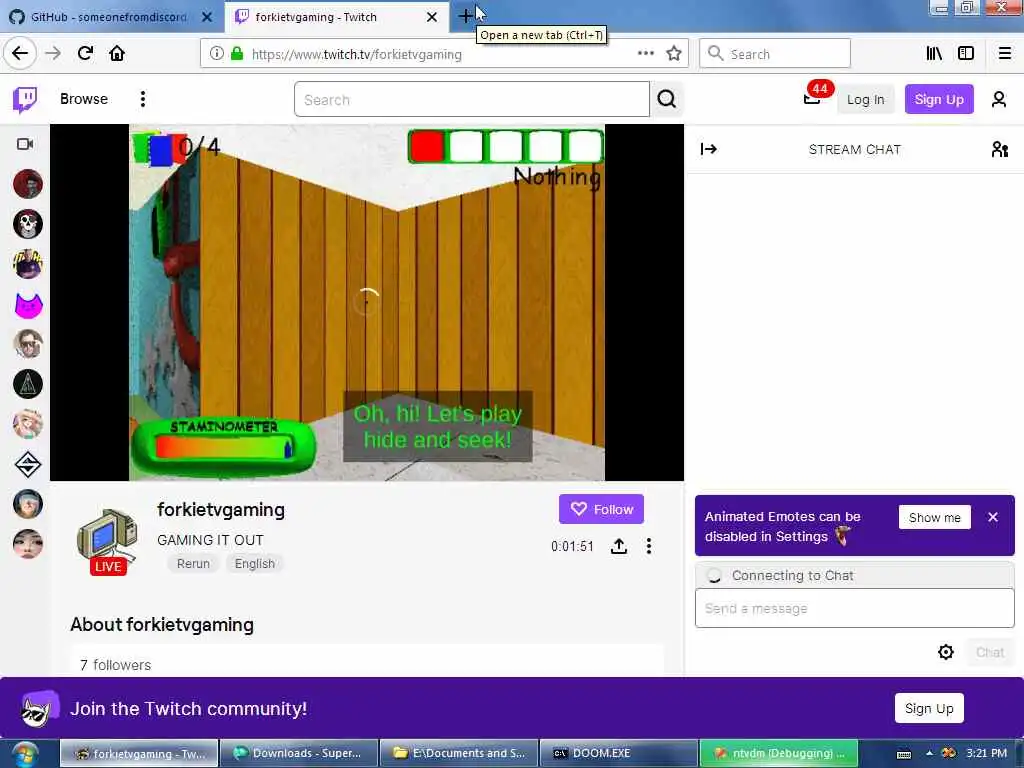Go to Firefox home page icon
The height and width of the screenshot is (768, 1024).
(x=117, y=53)
